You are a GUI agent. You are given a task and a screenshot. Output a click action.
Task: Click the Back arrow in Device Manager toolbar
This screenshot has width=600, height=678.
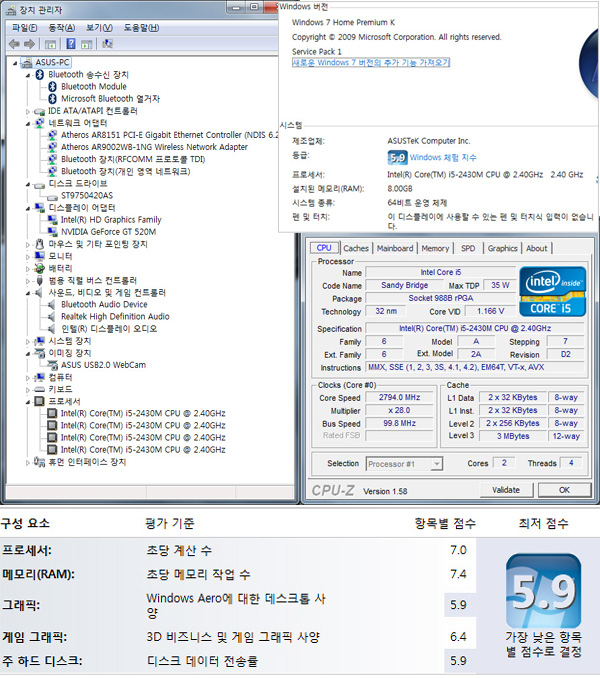(x=14, y=44)
